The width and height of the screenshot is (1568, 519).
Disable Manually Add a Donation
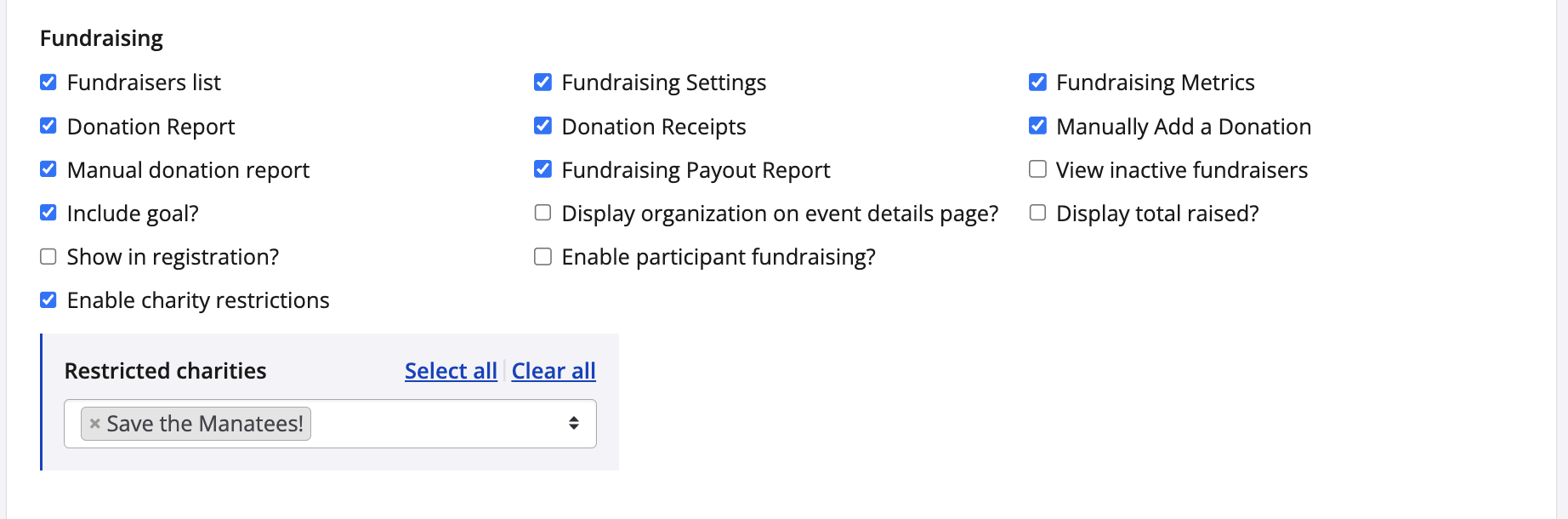pos(1037,126)
